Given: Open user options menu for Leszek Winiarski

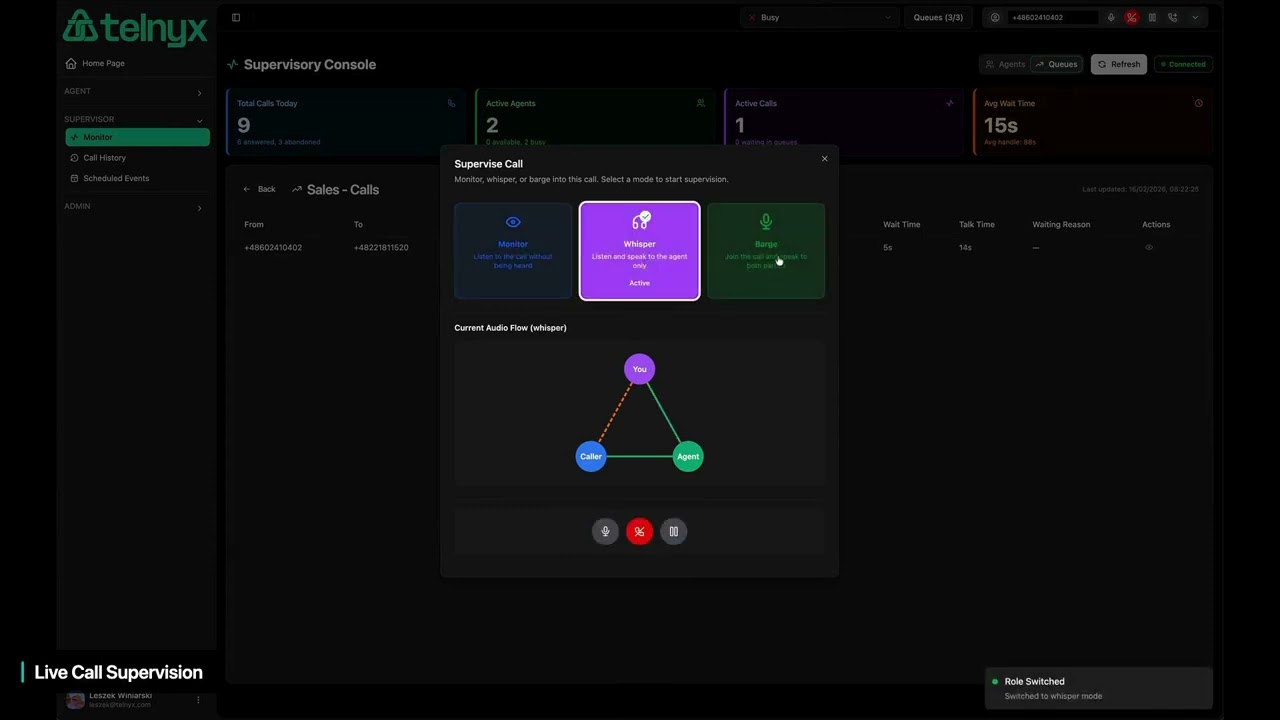Looking at the screenshot, I should point(198,700).
